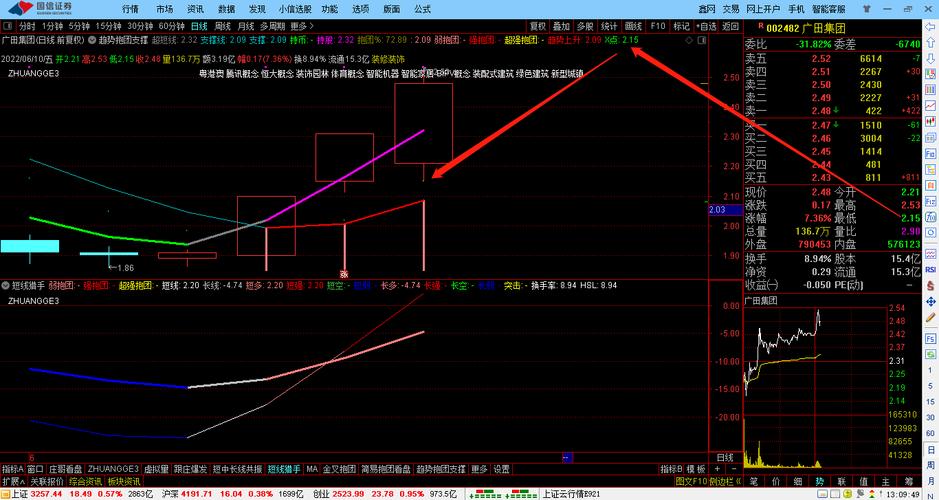Open the 复权 adjustment dropdown

538,26
